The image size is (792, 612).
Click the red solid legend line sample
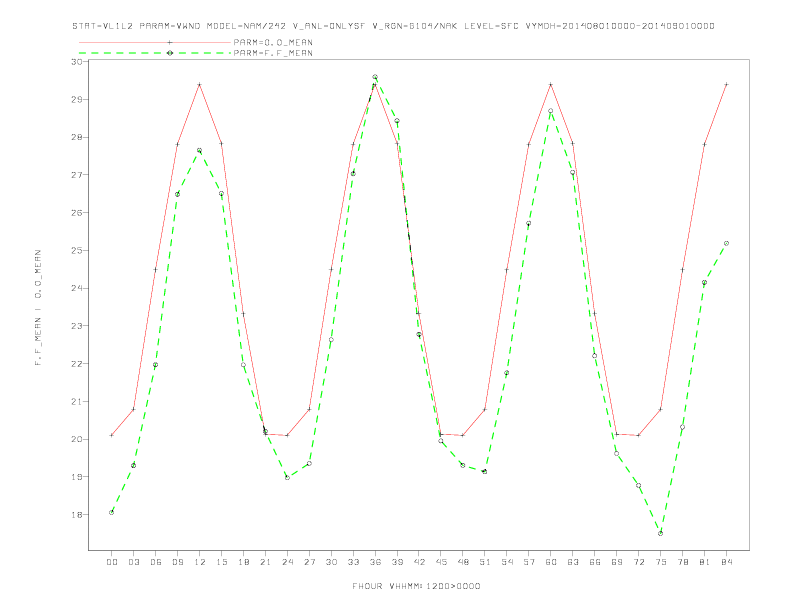click(155, 42)
